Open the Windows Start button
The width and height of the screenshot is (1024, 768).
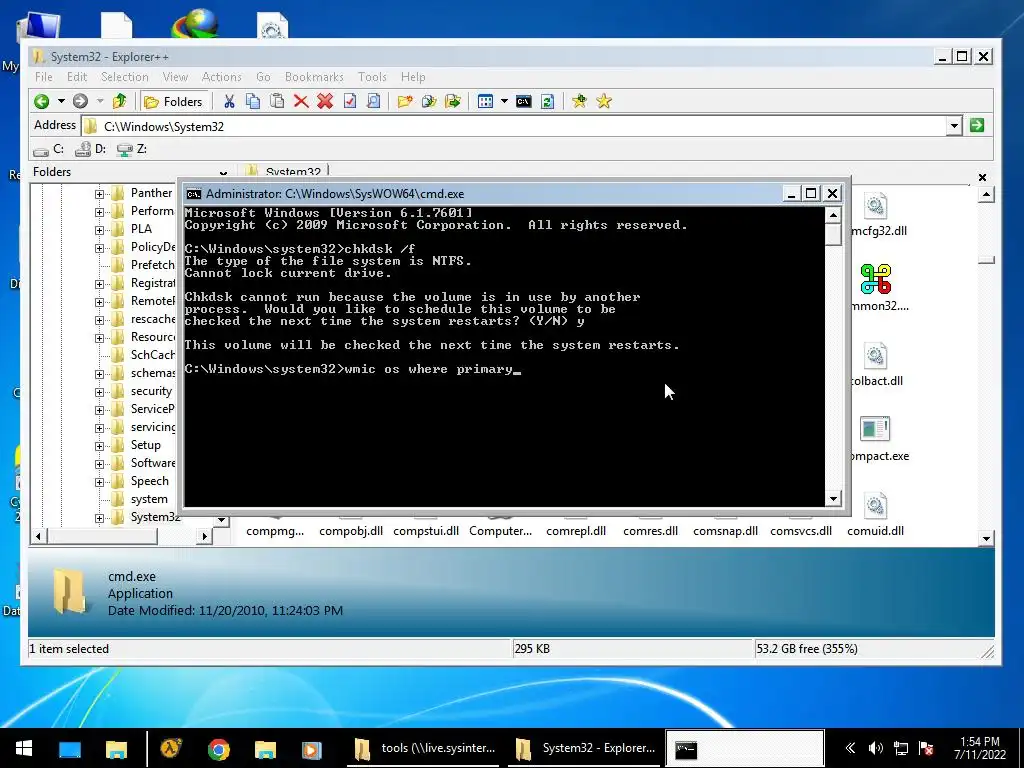point(24,748)
